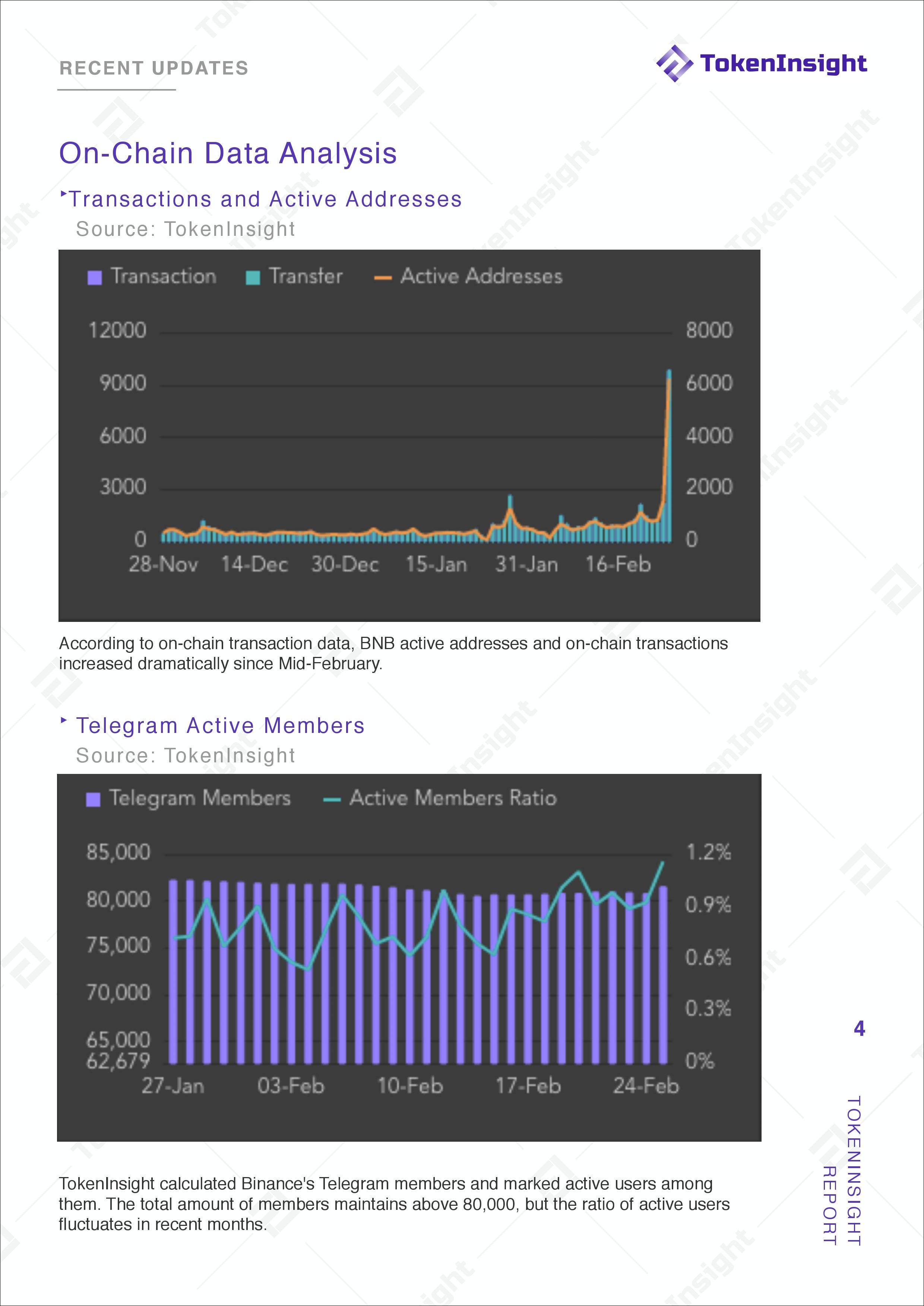
Task: Click the 12000 left-axis label
Action: pos(117,331)
